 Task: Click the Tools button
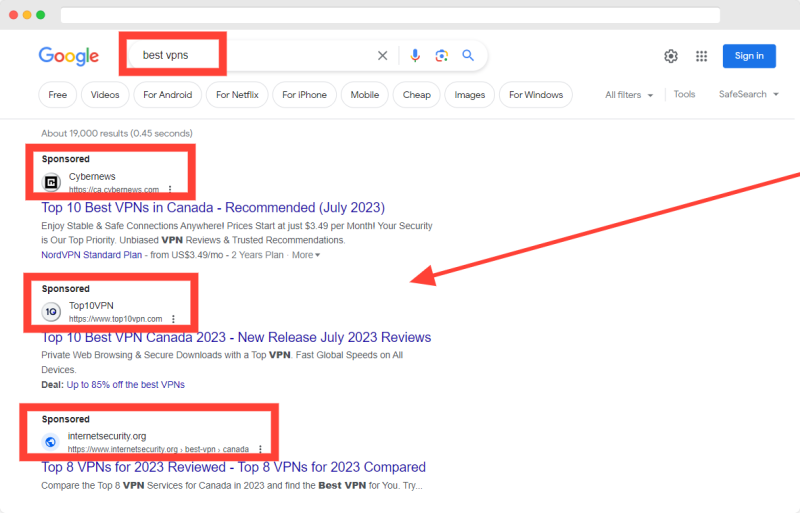point(684,94)
